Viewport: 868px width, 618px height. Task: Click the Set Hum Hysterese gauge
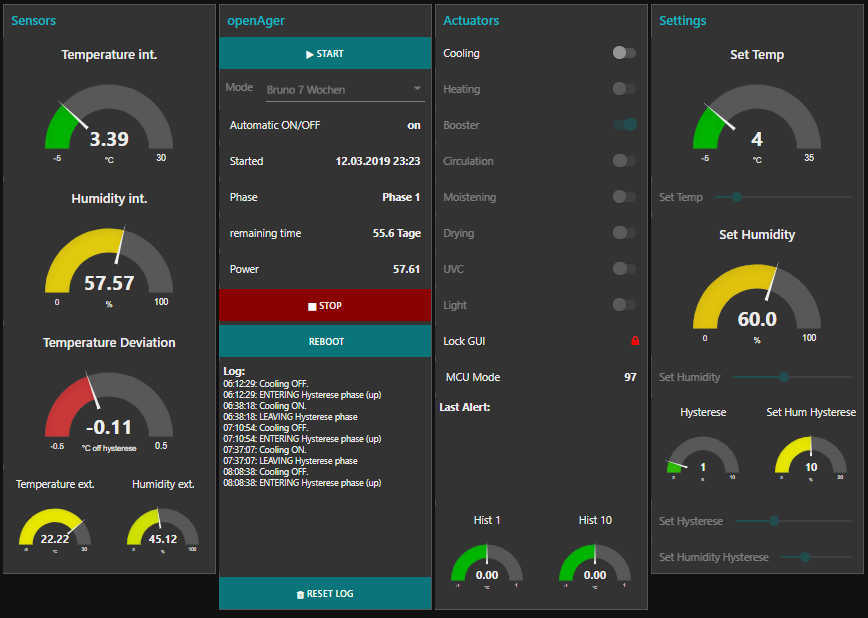tap(811, 458)
